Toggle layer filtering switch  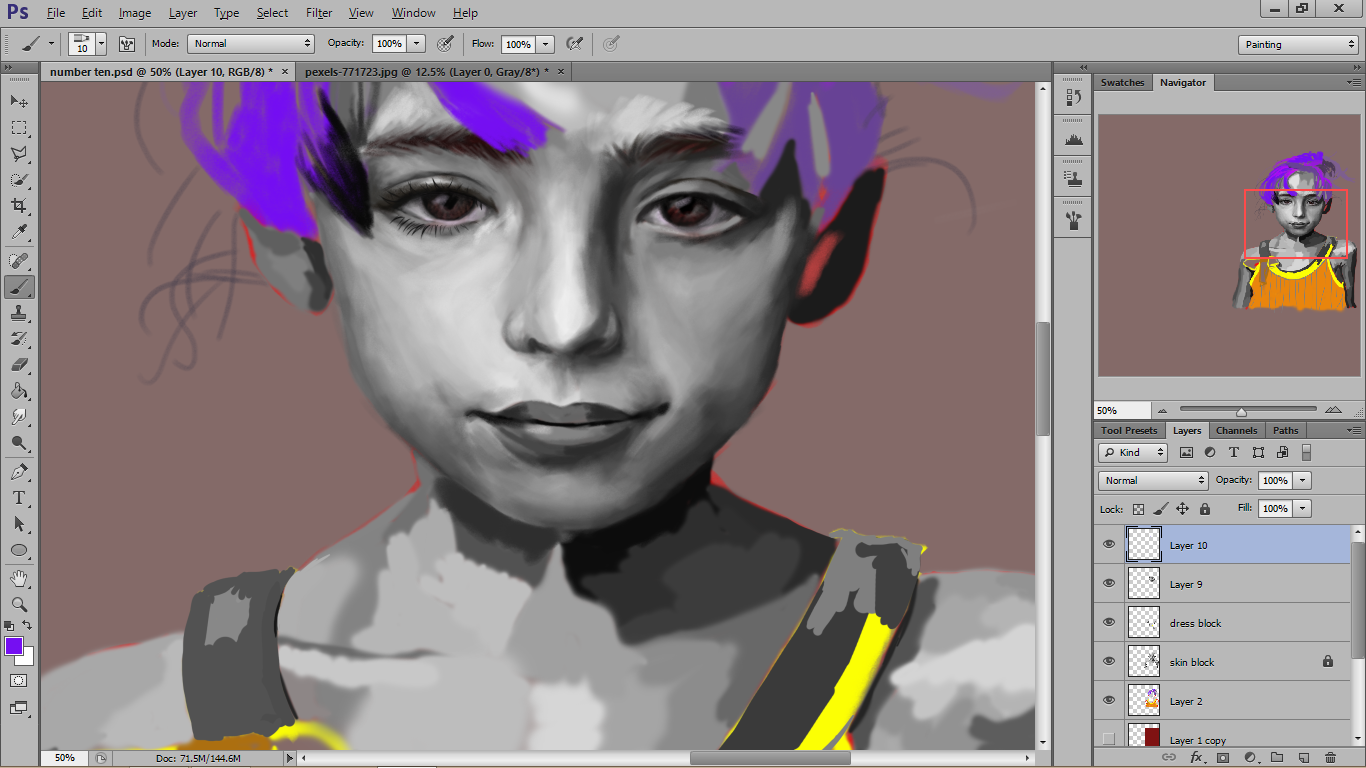click(x=1306, y=452)
